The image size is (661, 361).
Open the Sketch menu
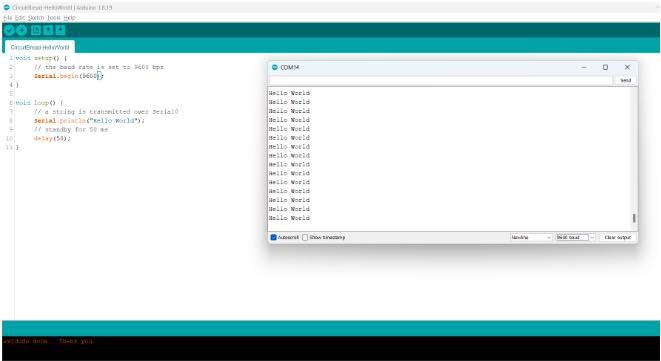pyautogui.click(x=36, y=18)
